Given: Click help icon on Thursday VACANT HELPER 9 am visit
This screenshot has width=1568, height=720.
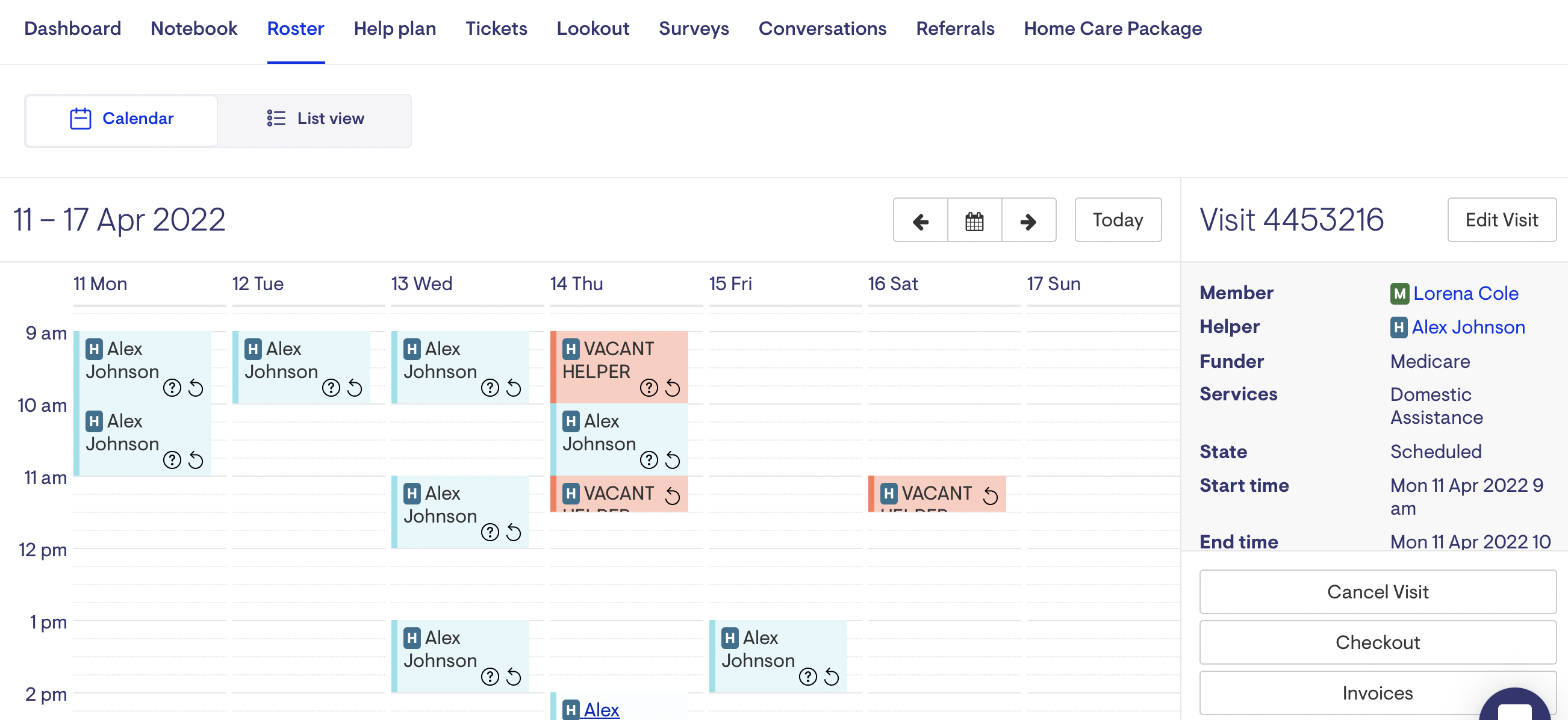Looking at the screenshot, I should click(649, 388).
